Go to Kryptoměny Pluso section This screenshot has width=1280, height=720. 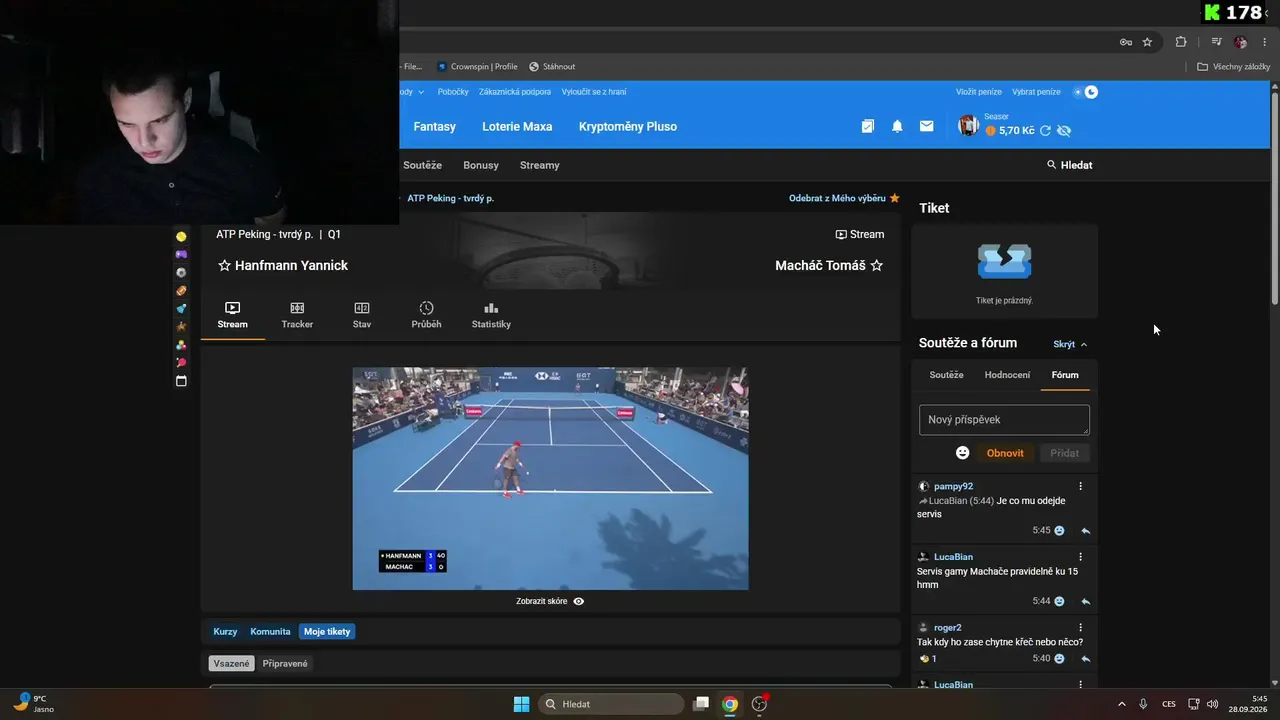tap(628, 127)
